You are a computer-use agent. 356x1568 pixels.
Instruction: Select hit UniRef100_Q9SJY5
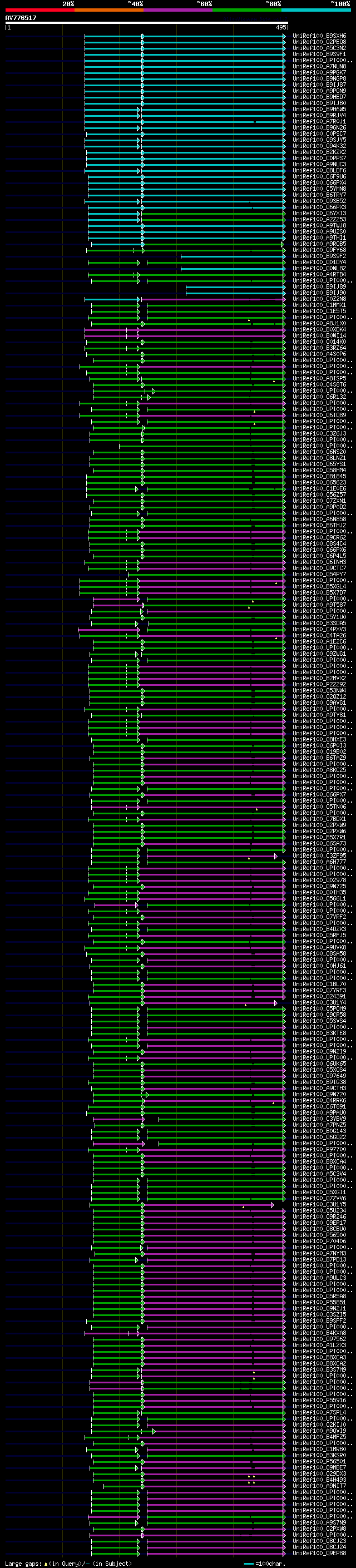tap(319, 140)
